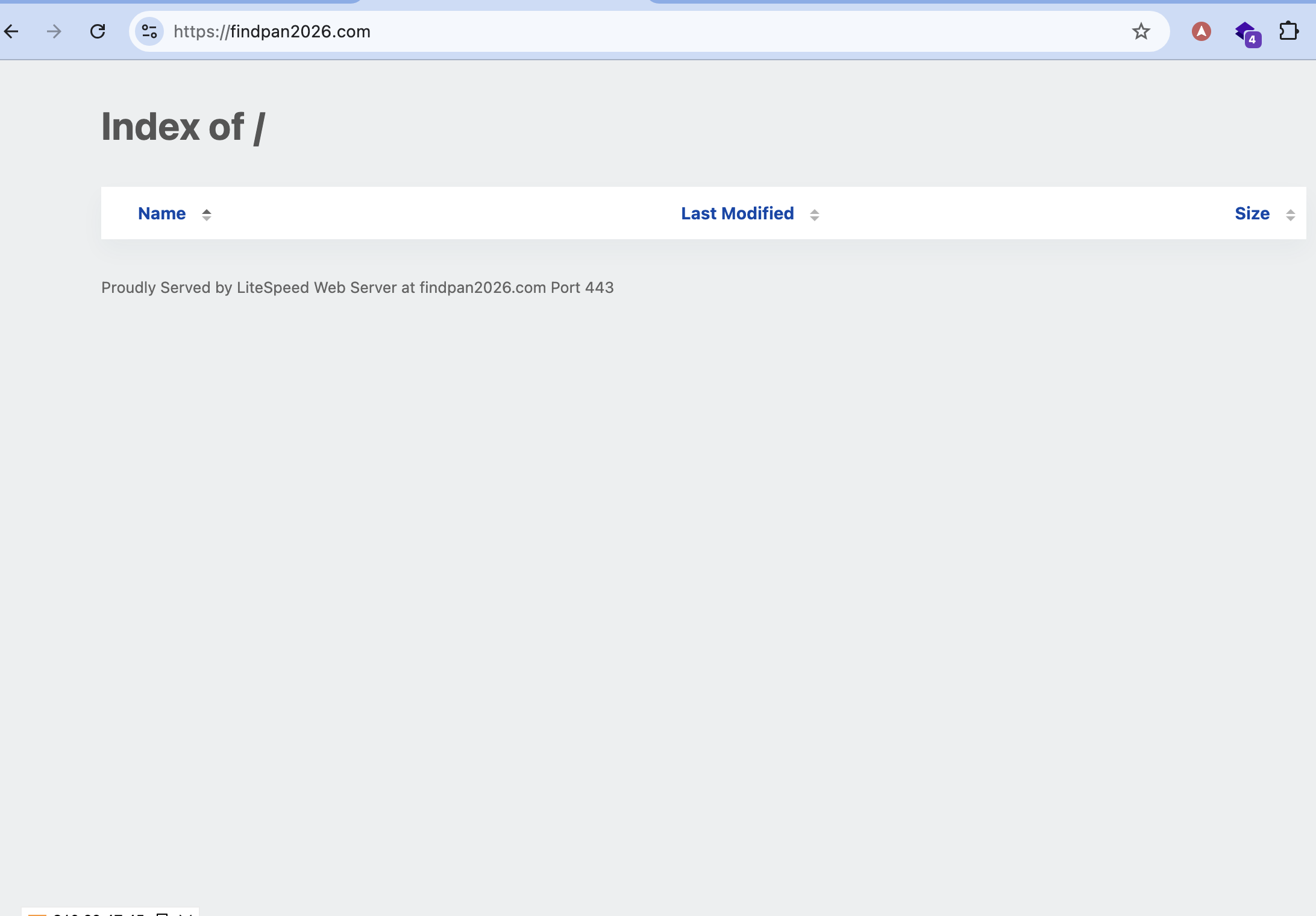Screen dimensions: 1316x916
Task: Click empty space in the table header row
Action: click(446, 213)
